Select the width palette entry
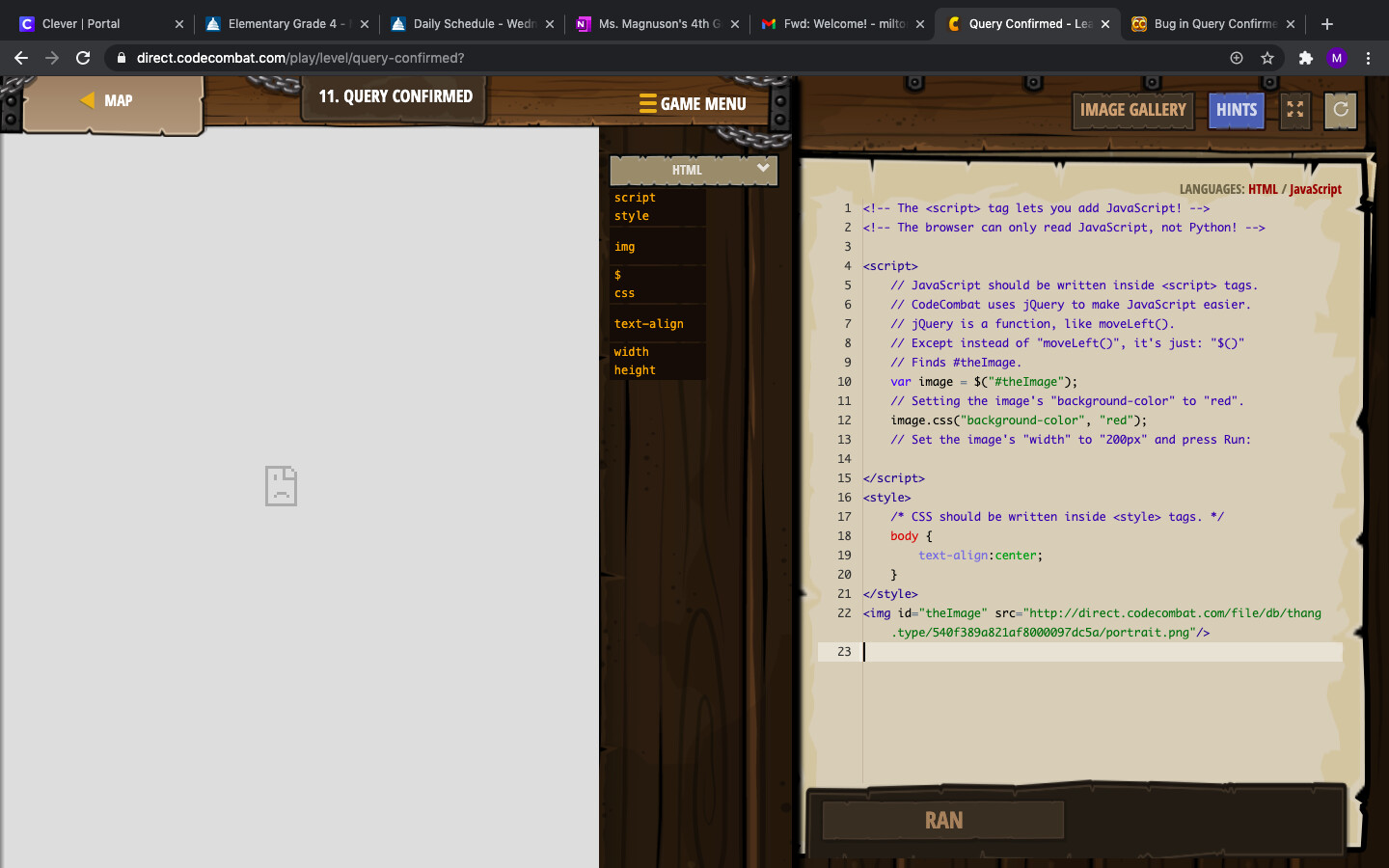1389x868 pixels. (632, 352)
